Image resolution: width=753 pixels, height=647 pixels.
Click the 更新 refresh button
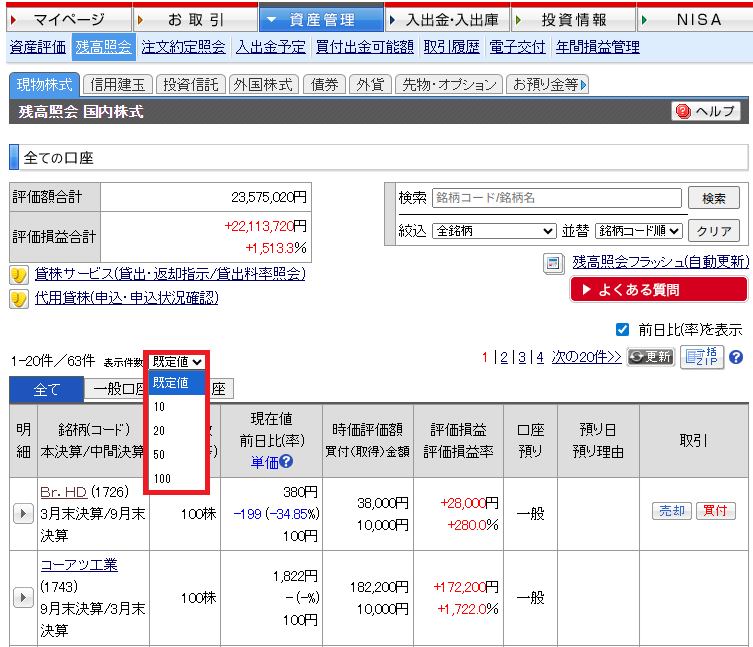point(650,357)
